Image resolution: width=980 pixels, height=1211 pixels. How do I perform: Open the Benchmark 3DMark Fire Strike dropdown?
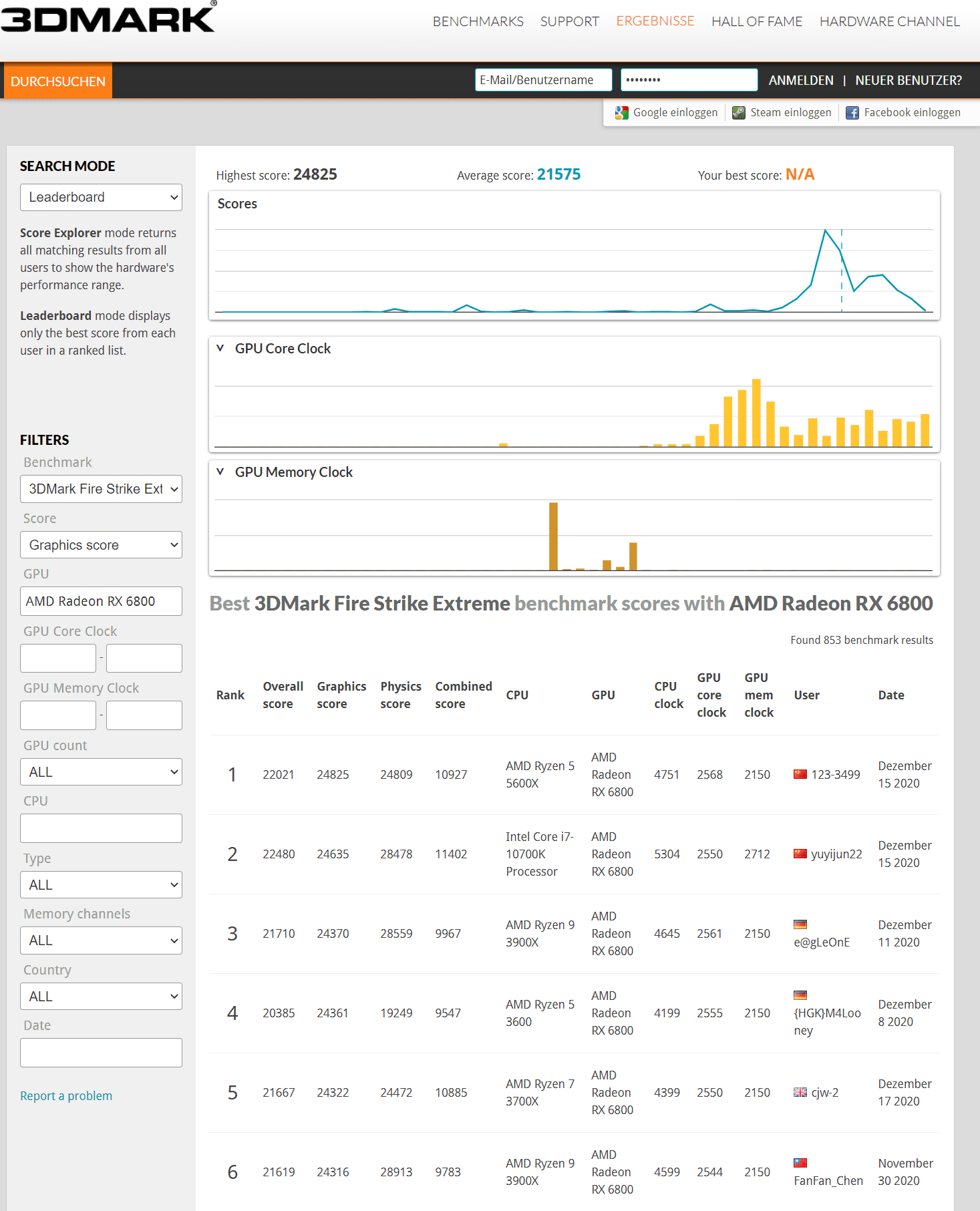(x=101, y=489)
